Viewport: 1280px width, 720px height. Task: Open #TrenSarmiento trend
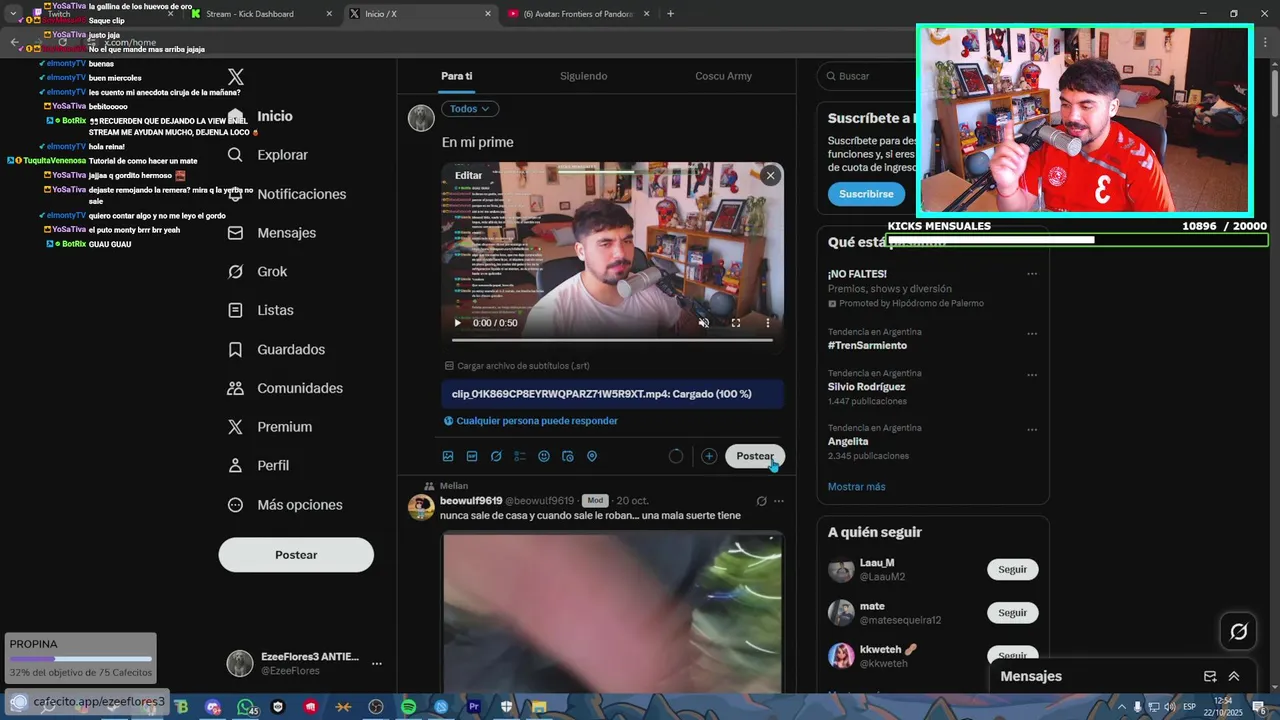867,346
